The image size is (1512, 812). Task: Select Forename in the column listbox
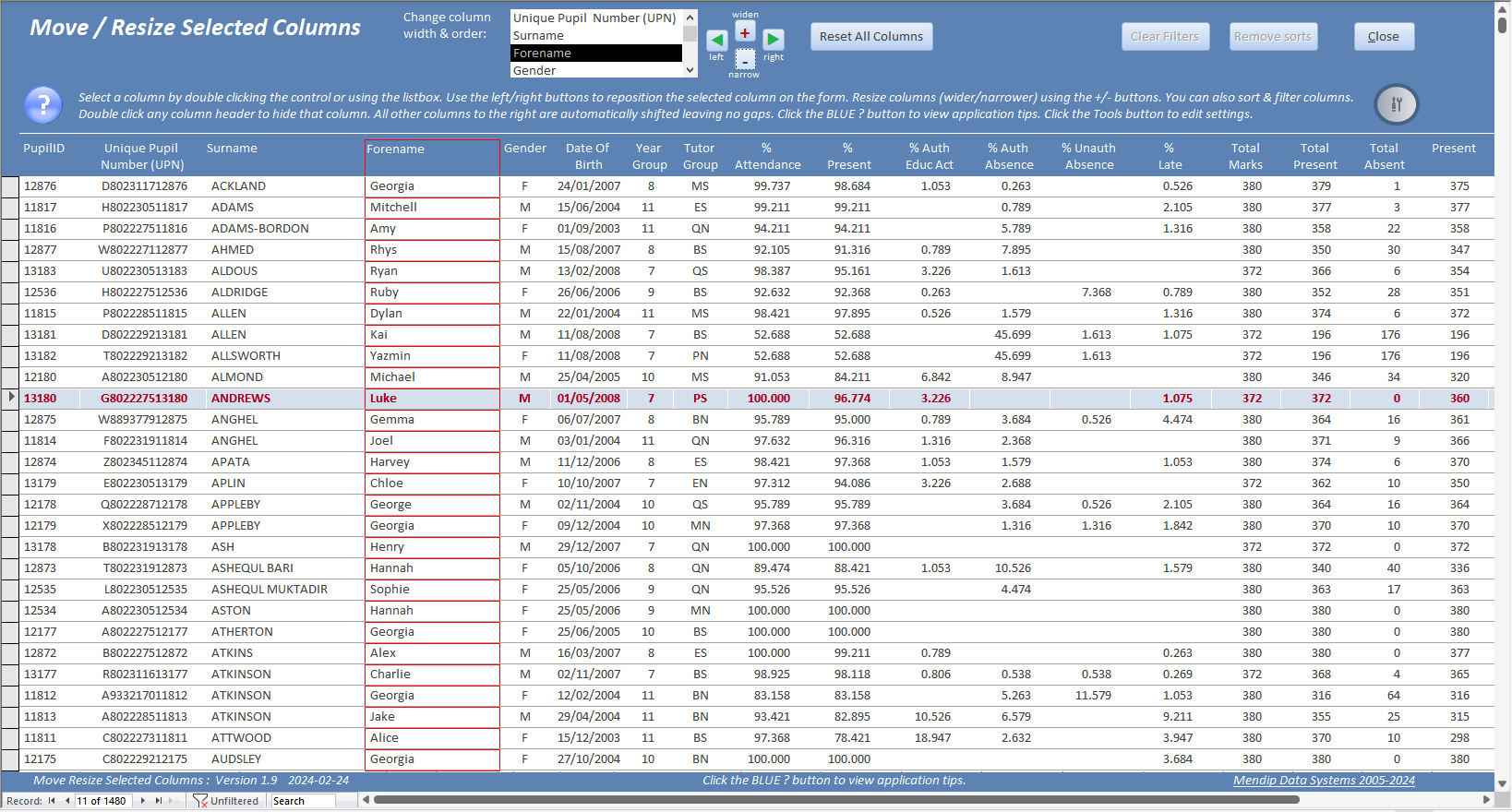pos(596,54)
